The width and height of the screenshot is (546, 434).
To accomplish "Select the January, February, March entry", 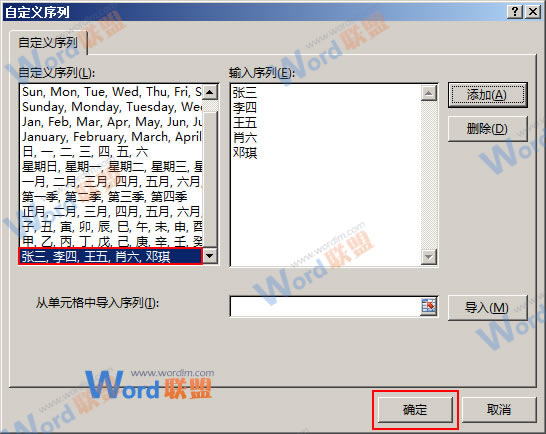I will (111, 137).
